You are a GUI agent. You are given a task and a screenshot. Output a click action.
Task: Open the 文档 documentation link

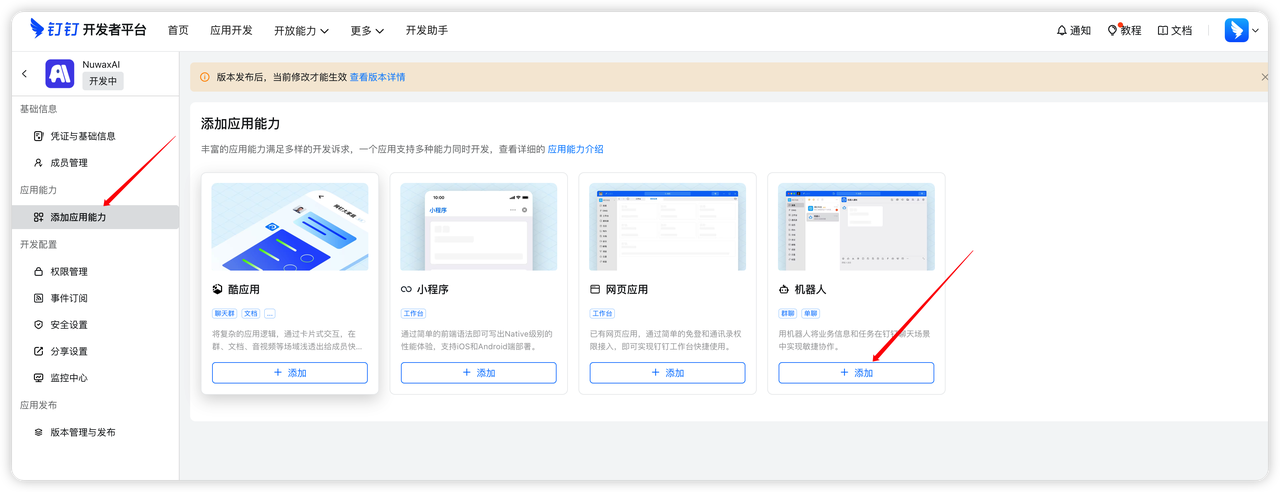click(1175, 31)
